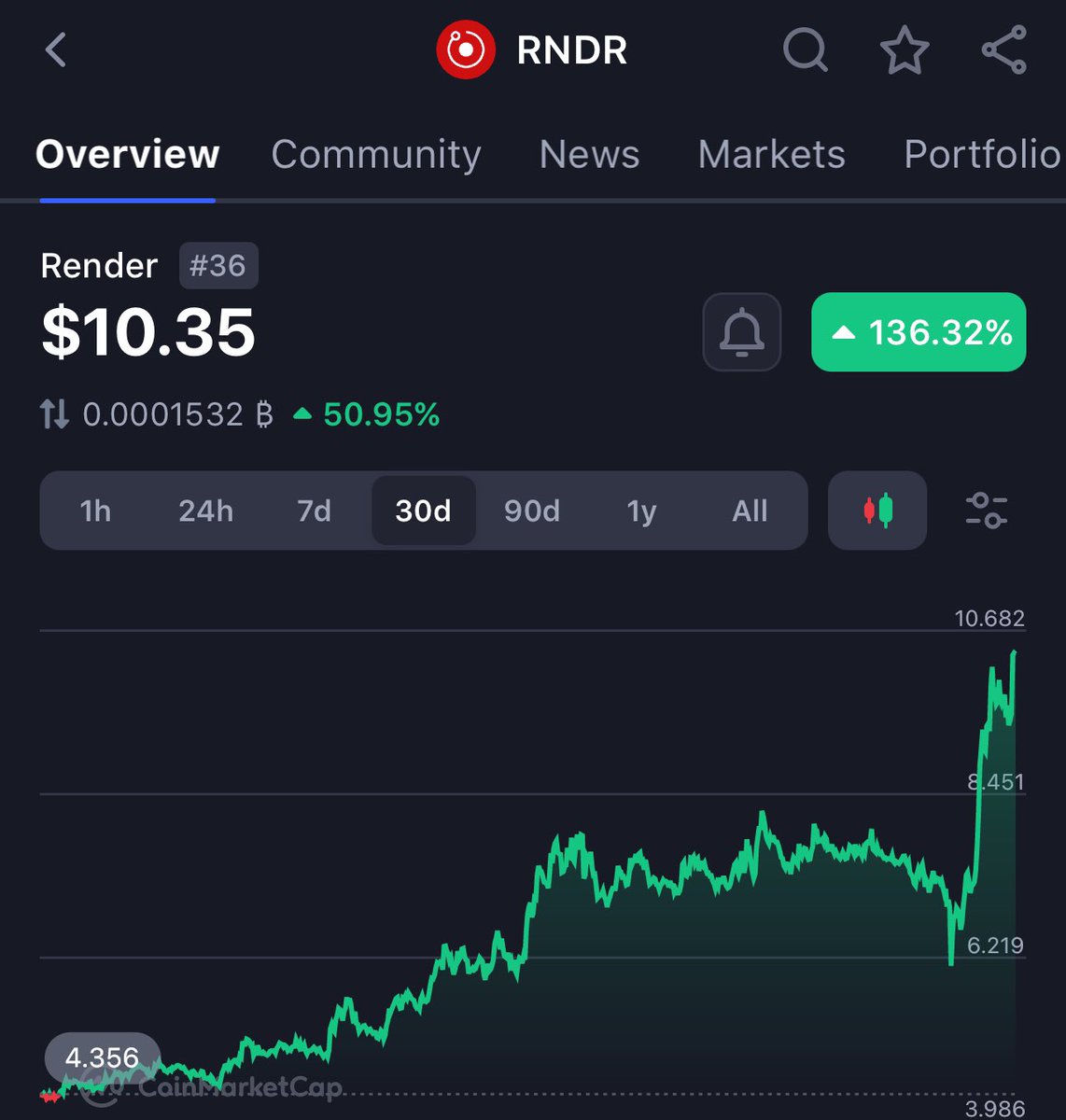Tap the $10.35 price value
The image size is (1066, 1120).
[x=148, y=332]
